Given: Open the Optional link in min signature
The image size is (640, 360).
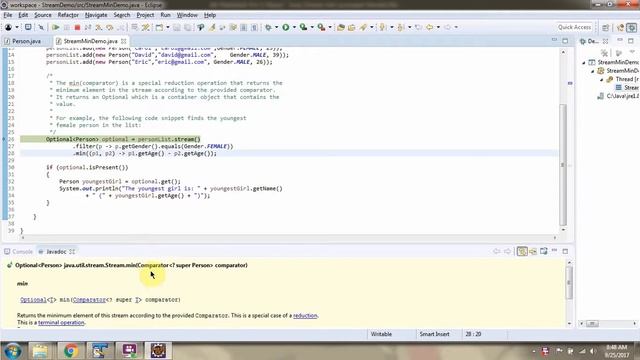Looking at the screenshot, I should coord(33,300).
